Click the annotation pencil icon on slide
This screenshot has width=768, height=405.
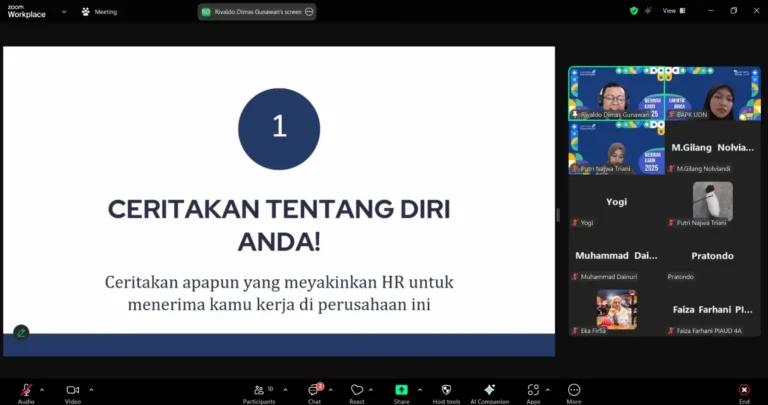pyautogui.click(x=21, y=333)
